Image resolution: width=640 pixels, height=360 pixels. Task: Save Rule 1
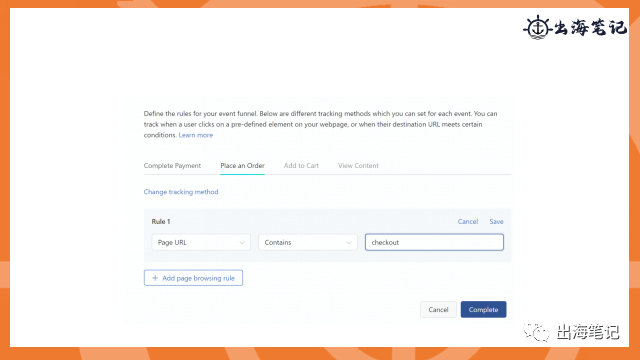496,222
